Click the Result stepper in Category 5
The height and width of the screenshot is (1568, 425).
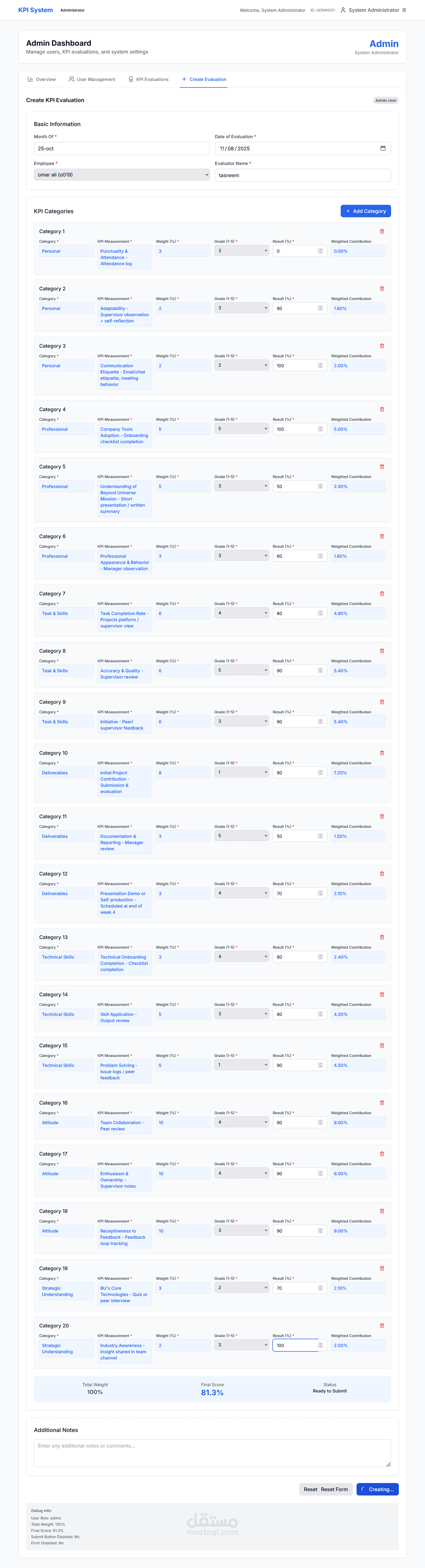320,486
